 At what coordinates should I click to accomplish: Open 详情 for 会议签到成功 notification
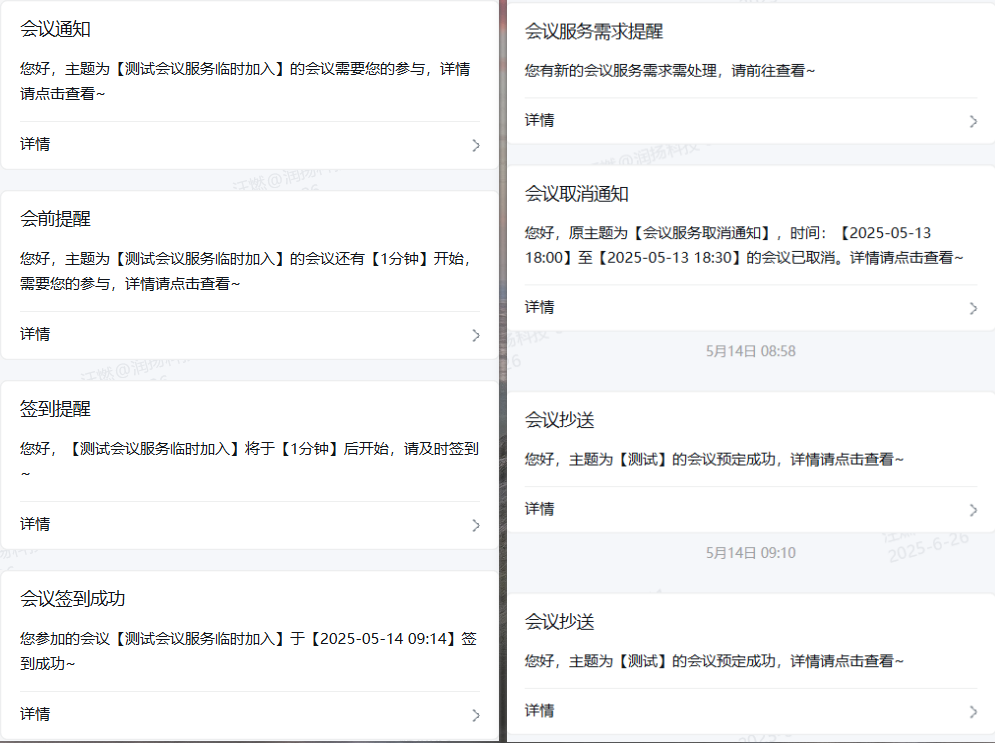(x=35, y=714)
